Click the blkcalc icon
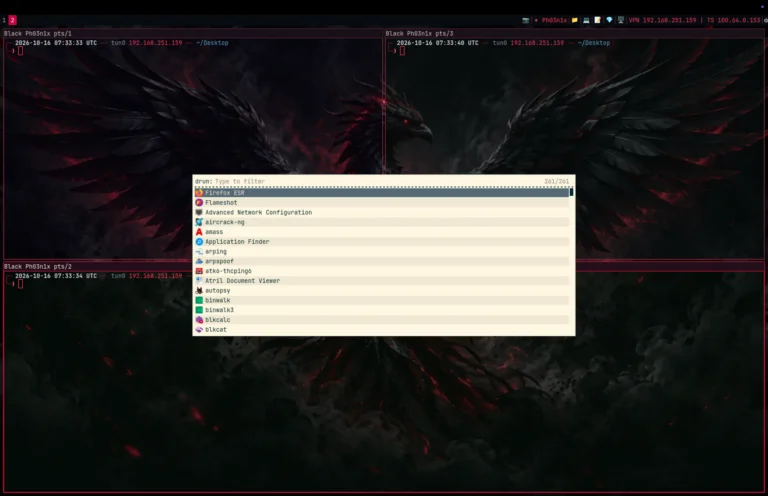The image size is (768, 496). click(199, 320)
